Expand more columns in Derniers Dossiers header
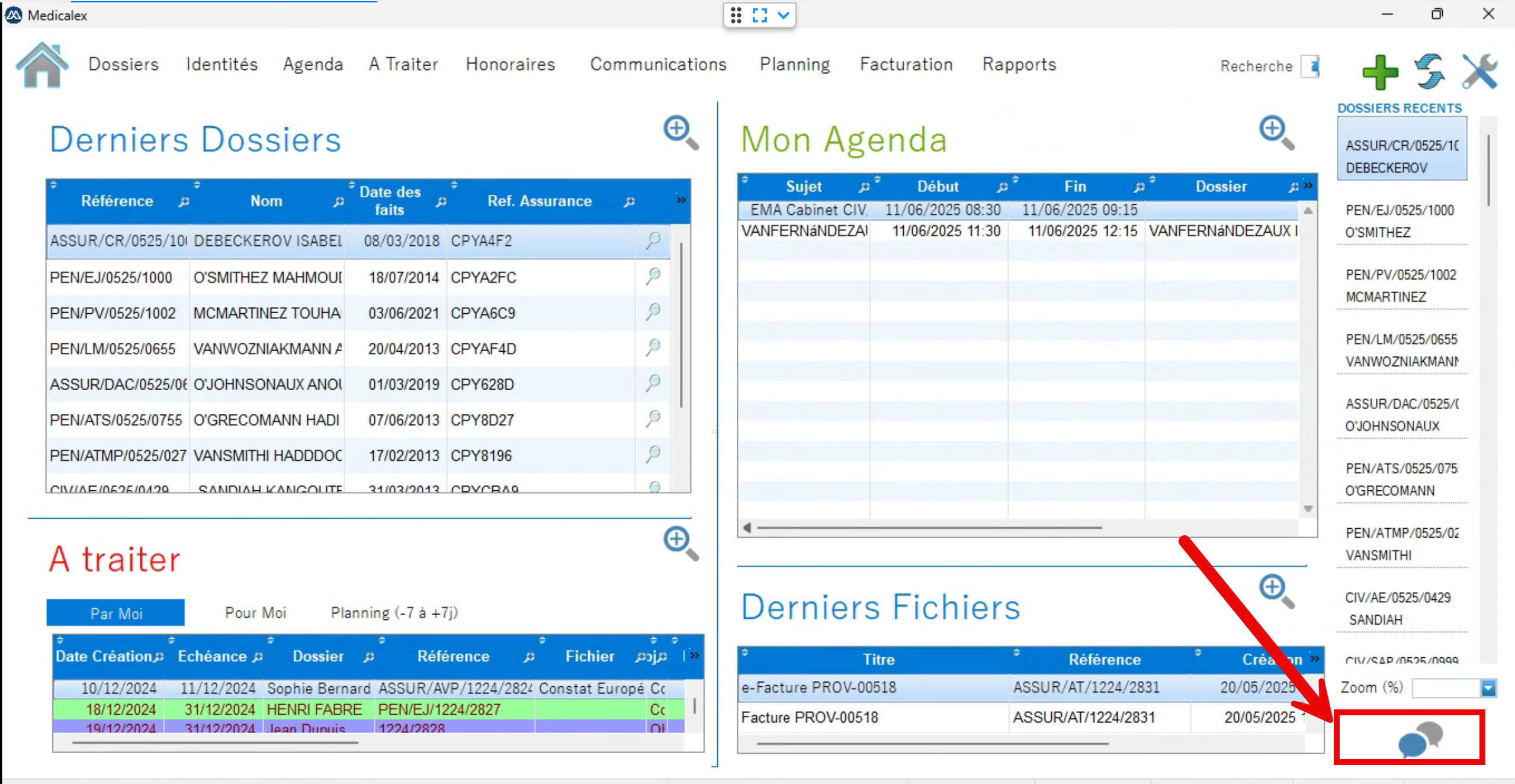The height and width of the screenshot is (784, 1515). coord(681,200)
